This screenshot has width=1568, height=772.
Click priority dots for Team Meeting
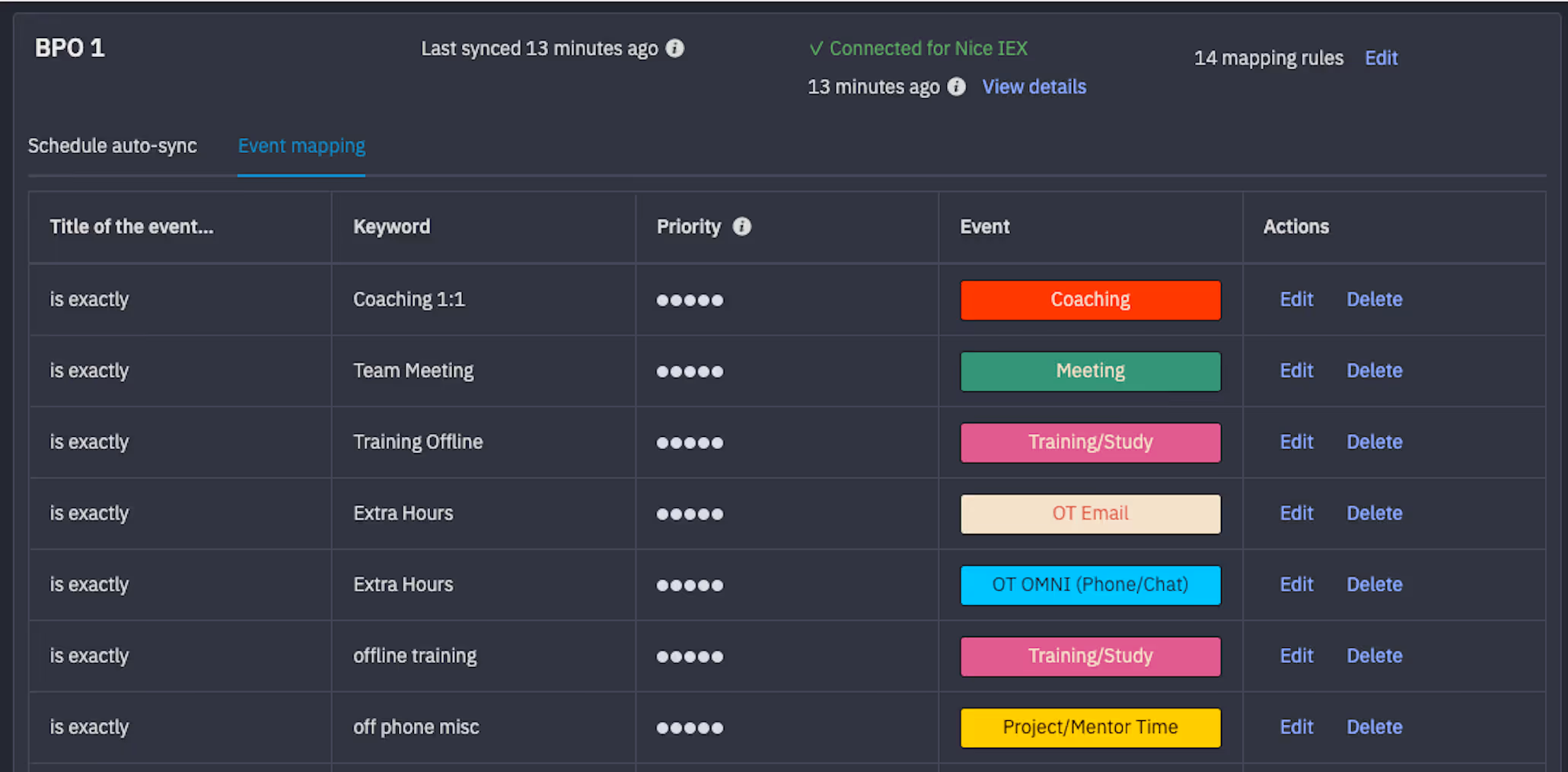(x=690, y=372)
